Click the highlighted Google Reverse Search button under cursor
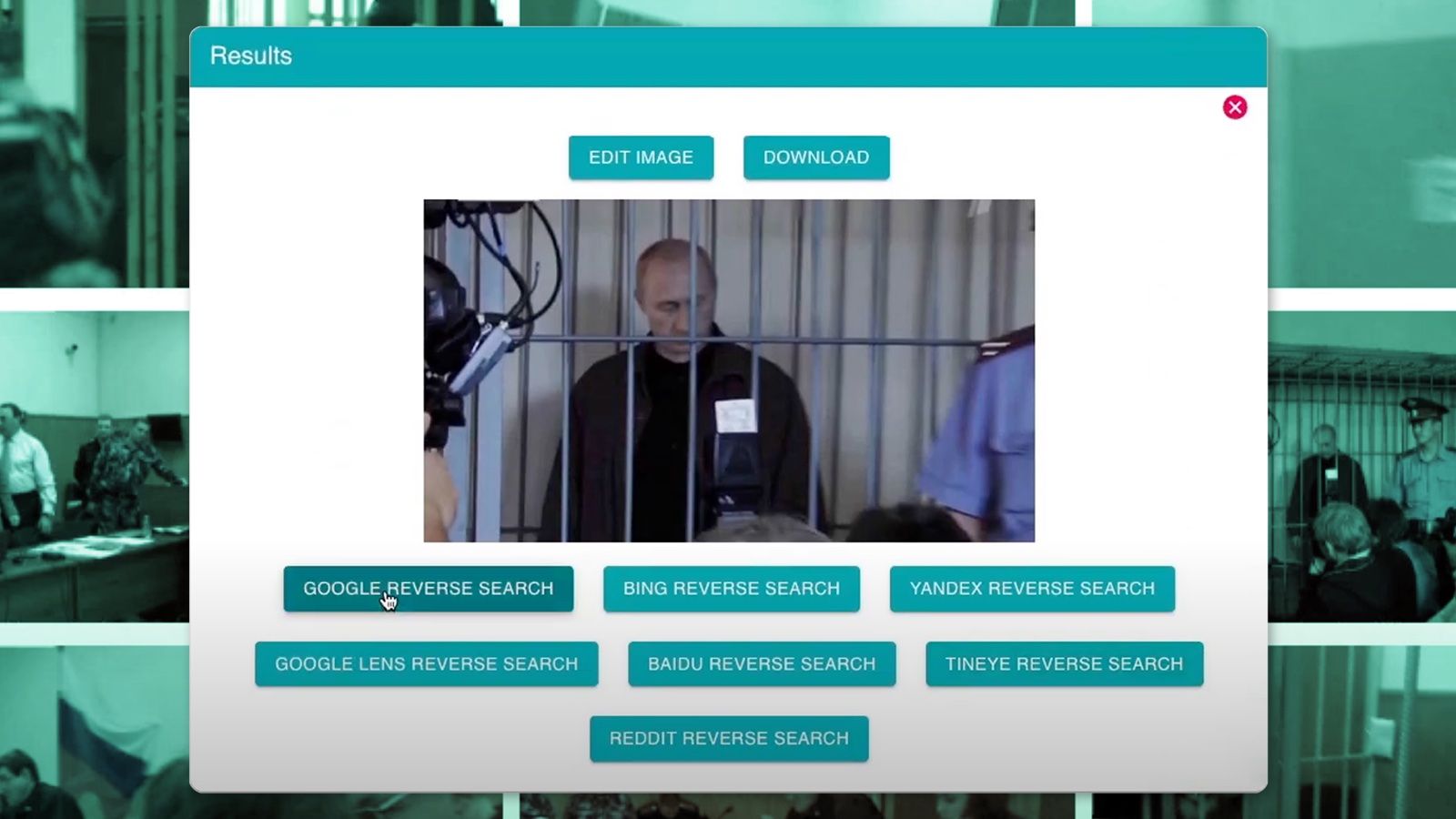Screen dimensions: 1456x819 pos(428,588)
